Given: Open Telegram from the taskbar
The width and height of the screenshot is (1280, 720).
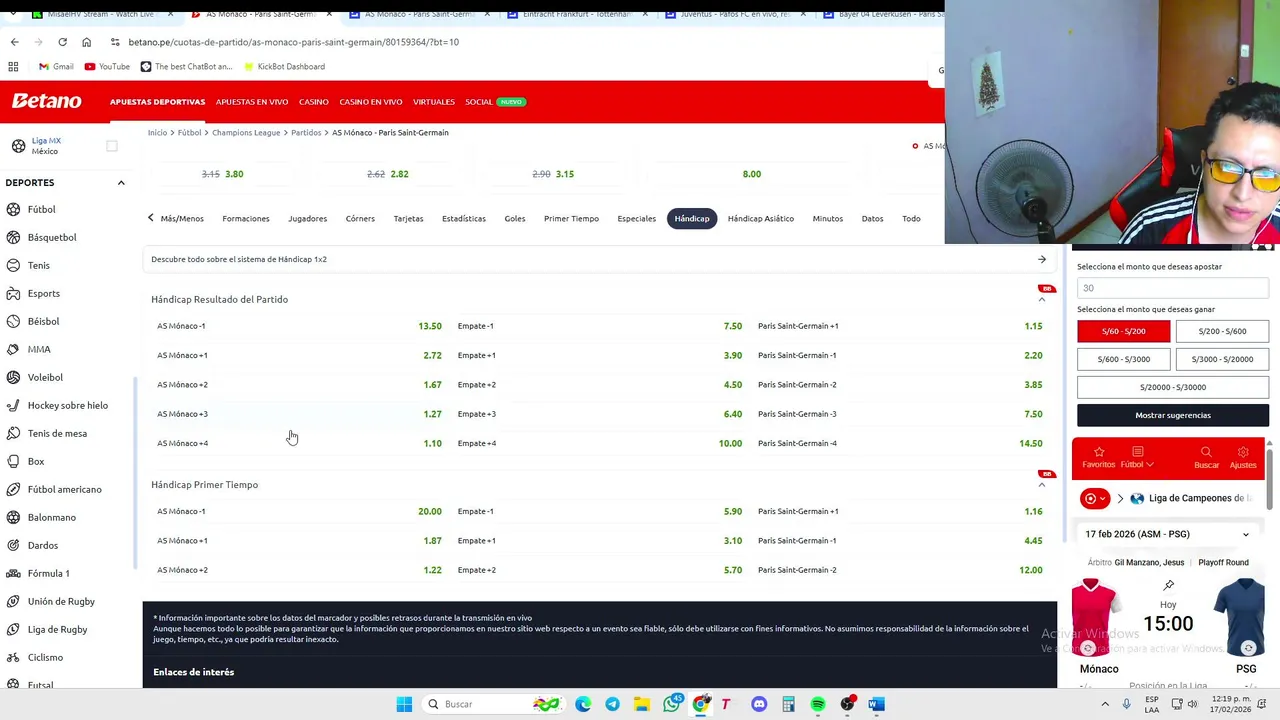Looking at the screenshot, I should (612, 704).
